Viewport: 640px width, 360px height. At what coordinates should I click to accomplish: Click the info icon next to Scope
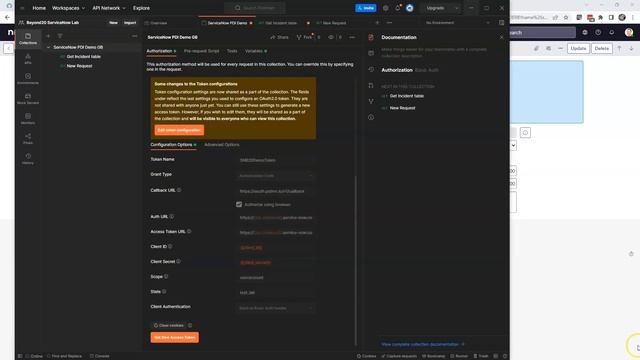click(x=166, y=276)
